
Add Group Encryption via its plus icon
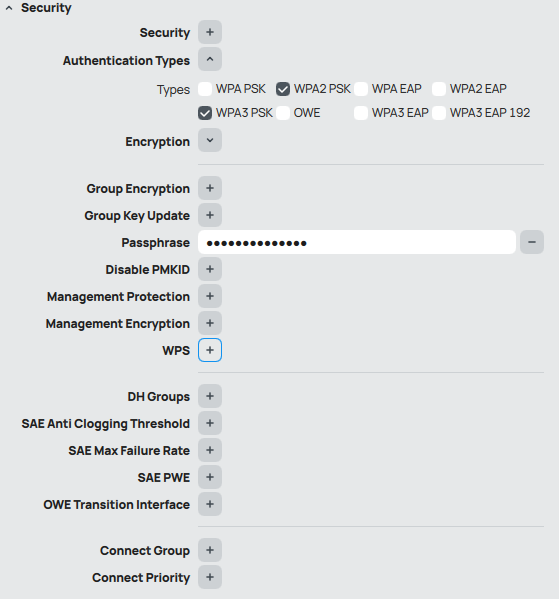click(x=210, y=188)
